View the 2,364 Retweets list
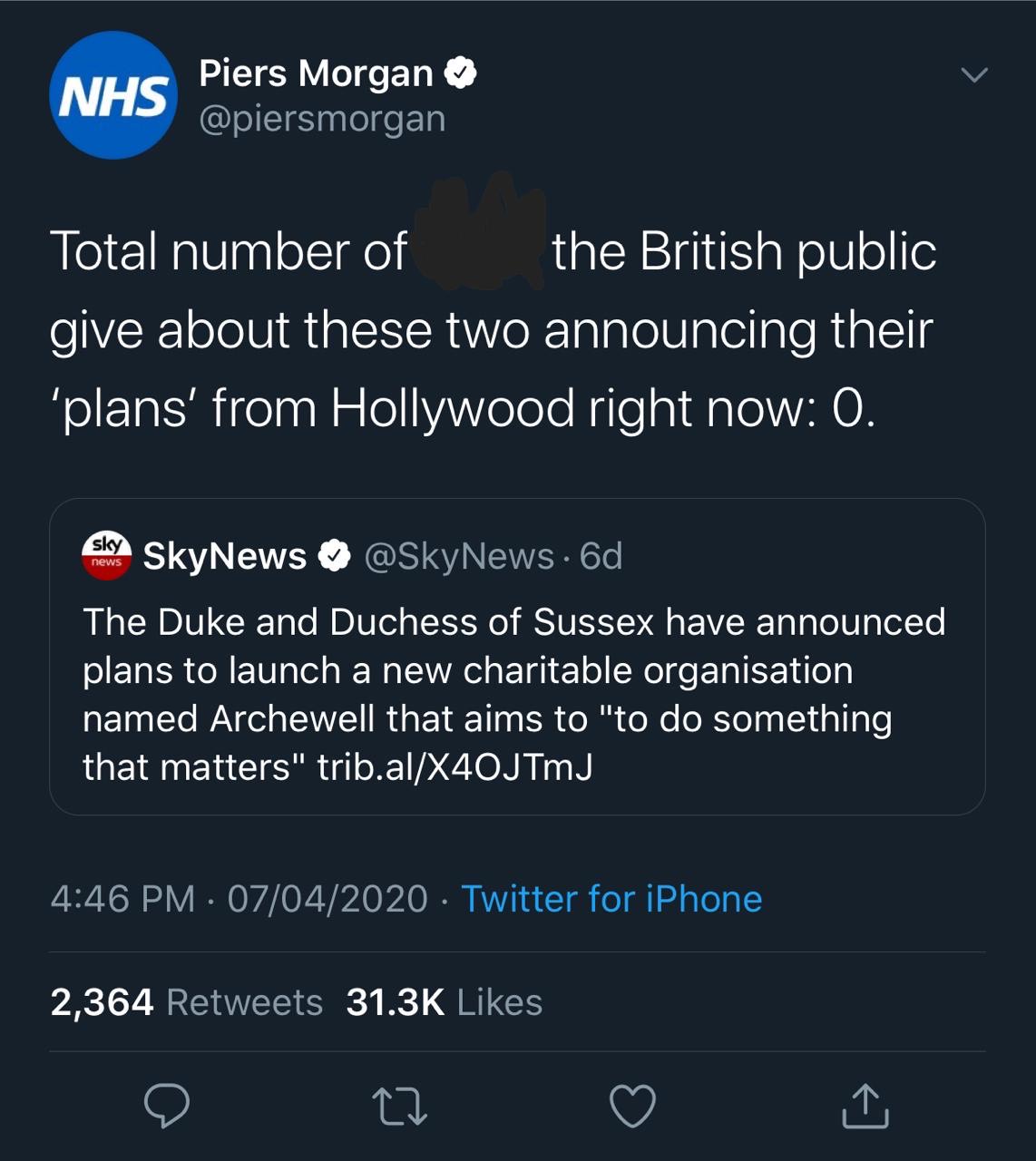This screenshot has height=1161, width=1036. point(187,1002)
